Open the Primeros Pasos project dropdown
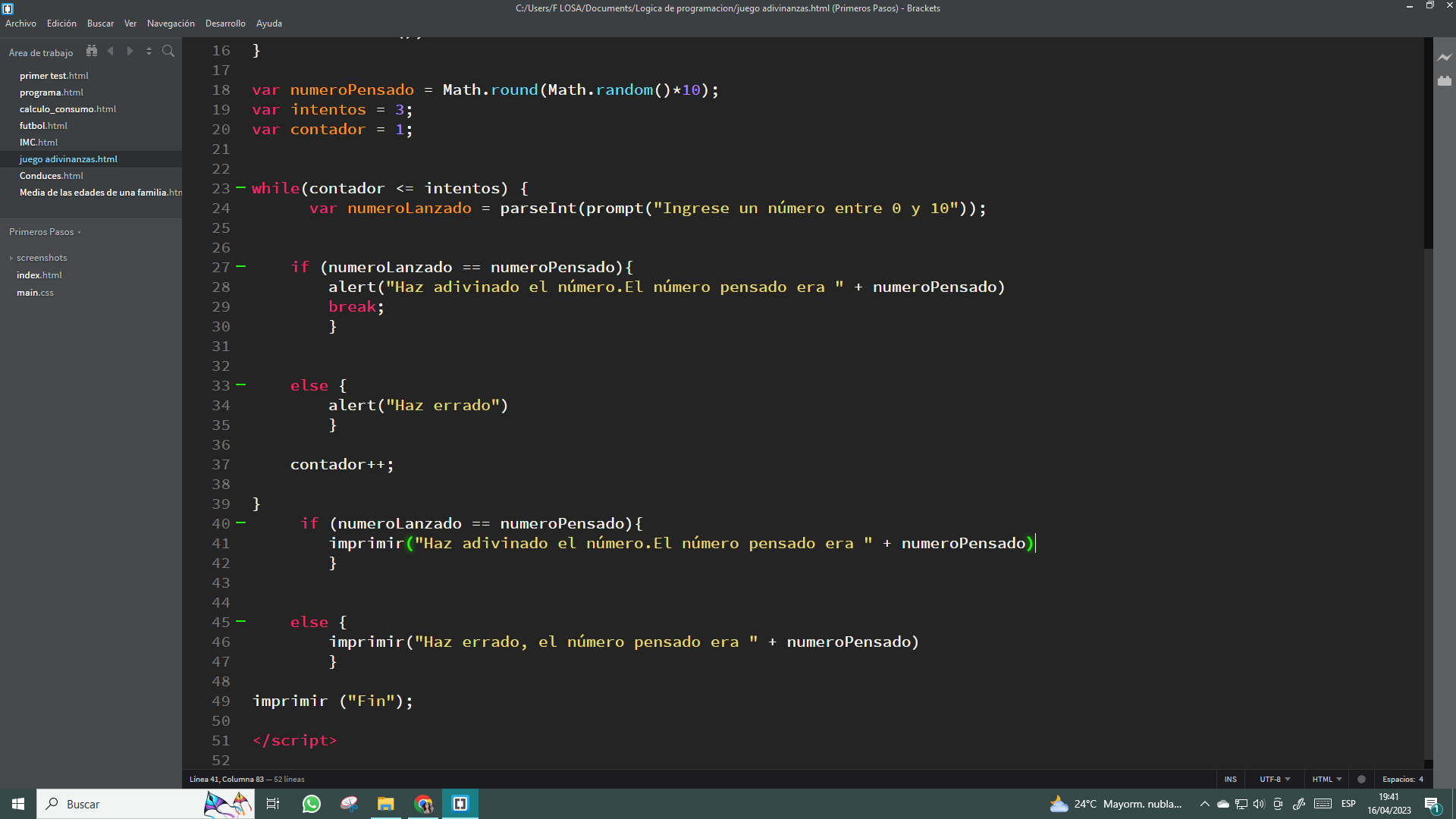Image resolution: width=1456 pixels, height=819 pixels. 45,232
